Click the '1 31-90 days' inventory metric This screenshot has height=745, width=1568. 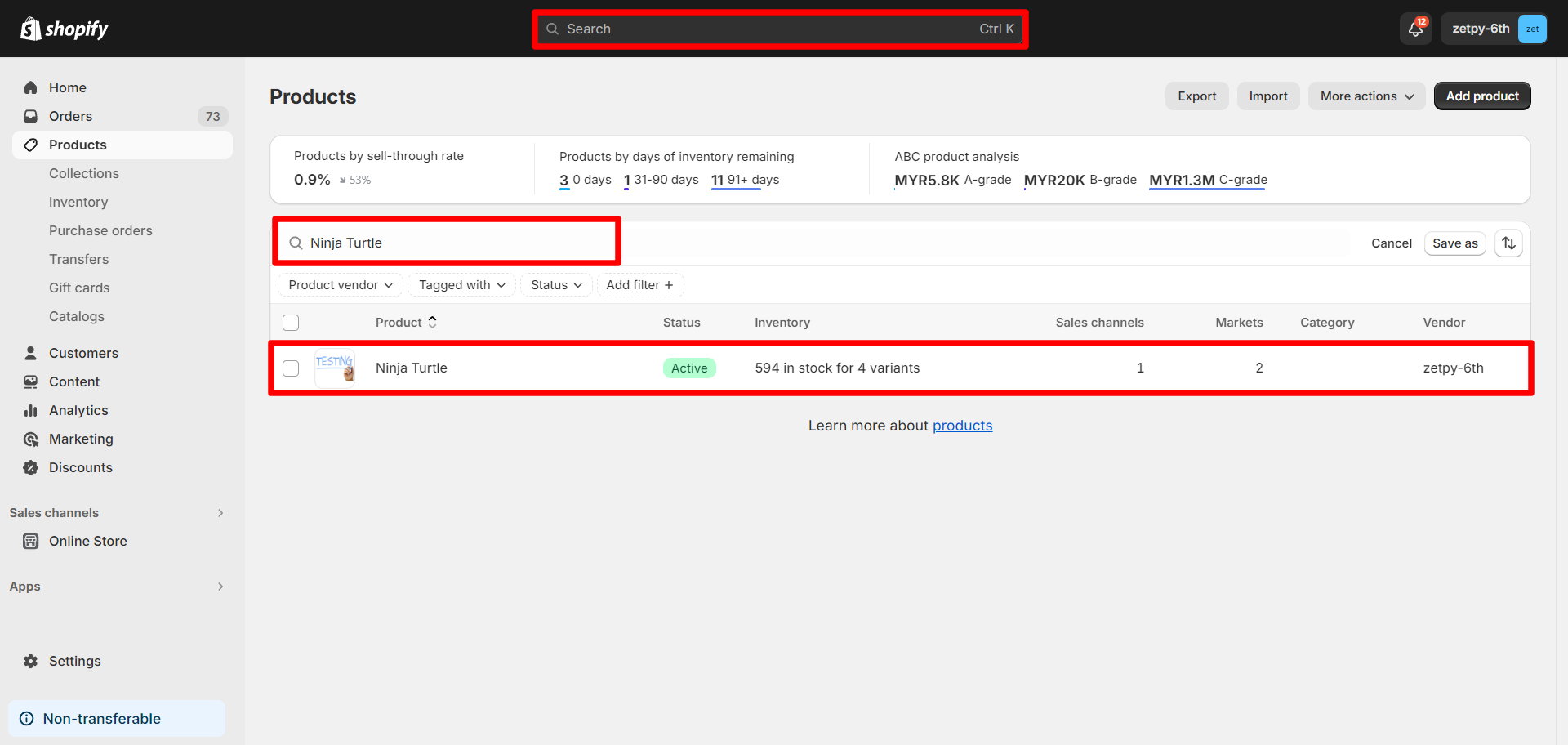661,180
